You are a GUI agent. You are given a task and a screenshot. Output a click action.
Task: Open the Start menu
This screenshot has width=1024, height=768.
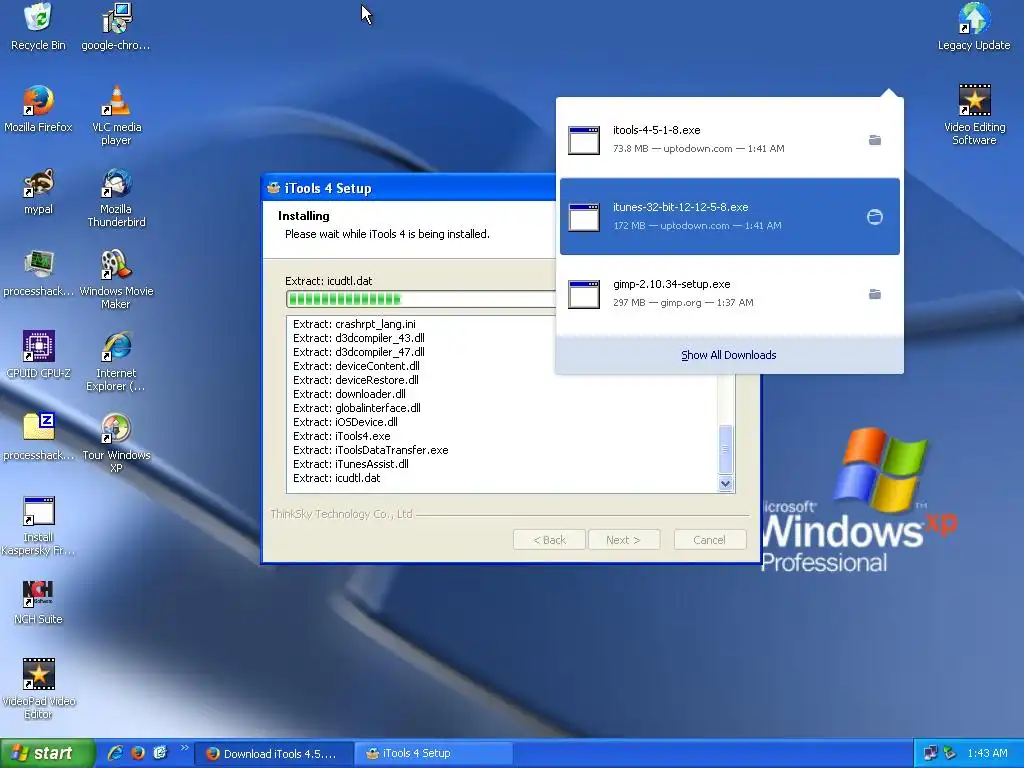point(47,753)
